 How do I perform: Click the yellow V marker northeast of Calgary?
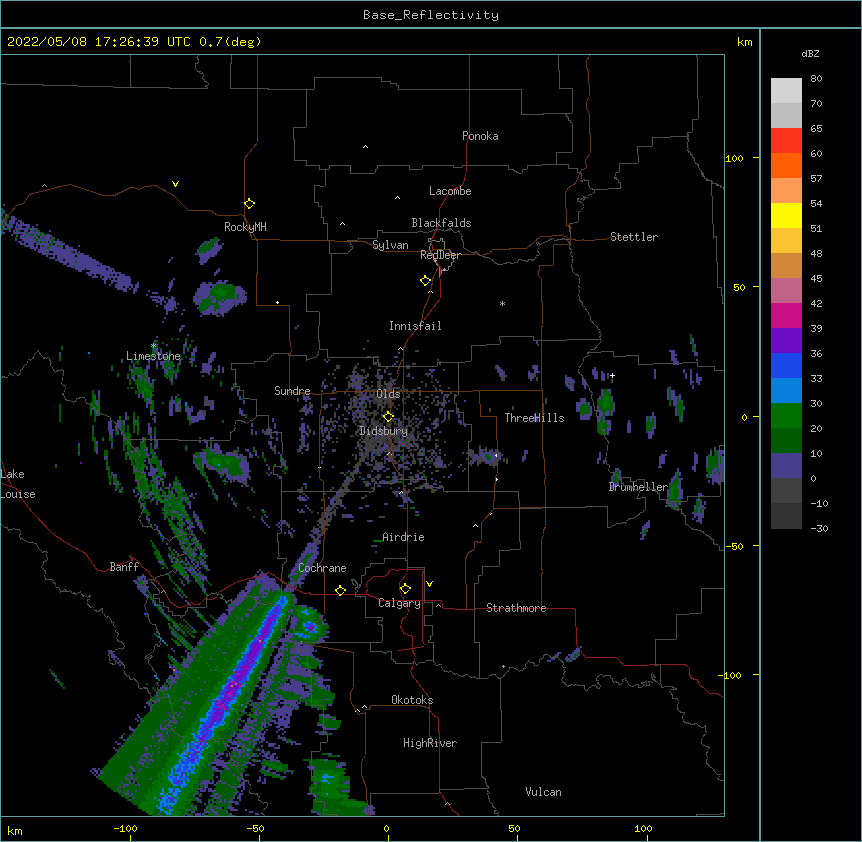(429, 584)
